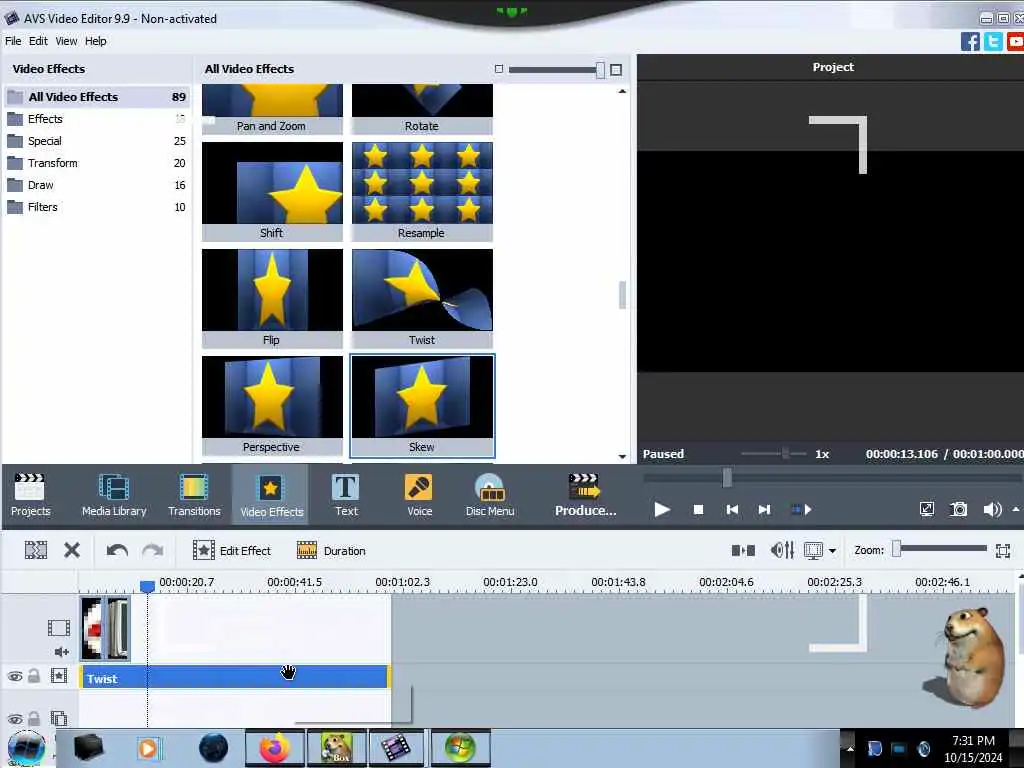The width and height of the screenshot is (1024, 768).
Task: Choose the Skew effect thumbnail
Action: (423, 406)
